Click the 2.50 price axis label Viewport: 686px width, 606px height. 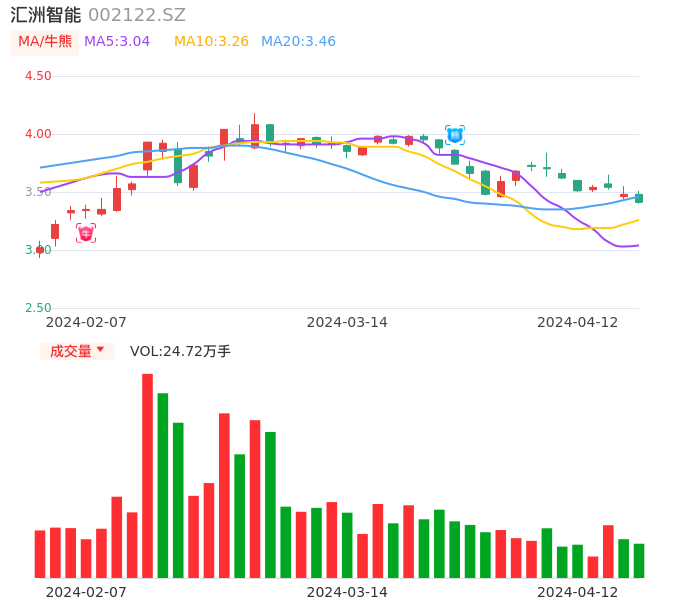[38, 308]
